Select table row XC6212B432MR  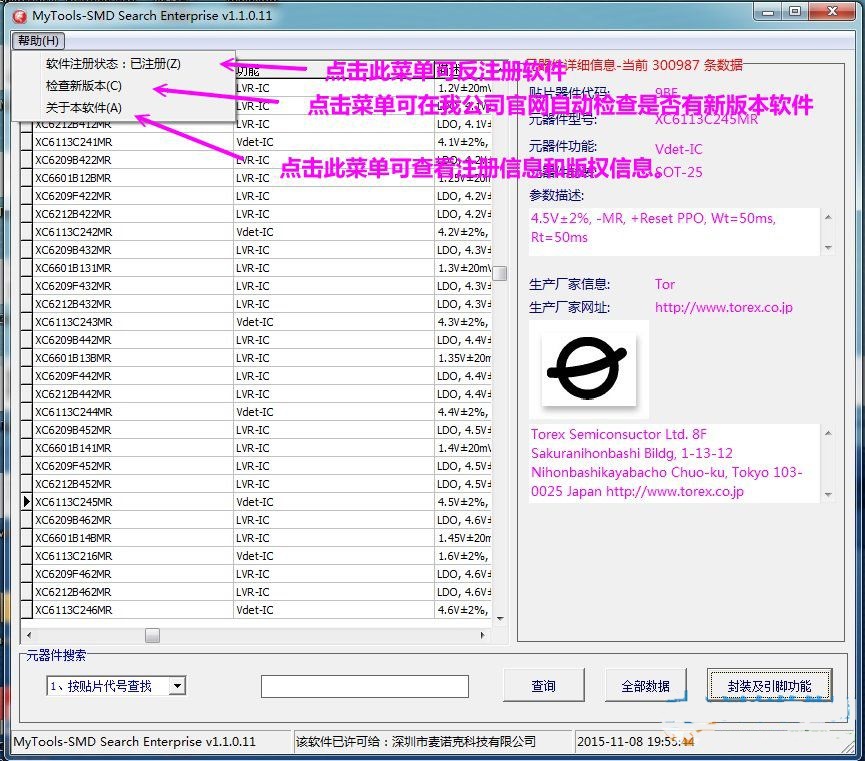(256, 304)
